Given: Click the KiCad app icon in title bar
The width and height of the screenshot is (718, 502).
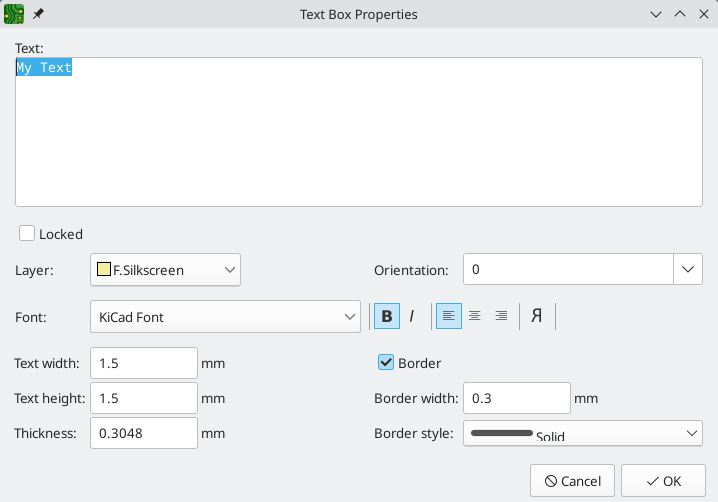Looking at the screenshot, I should click(14, 14).
